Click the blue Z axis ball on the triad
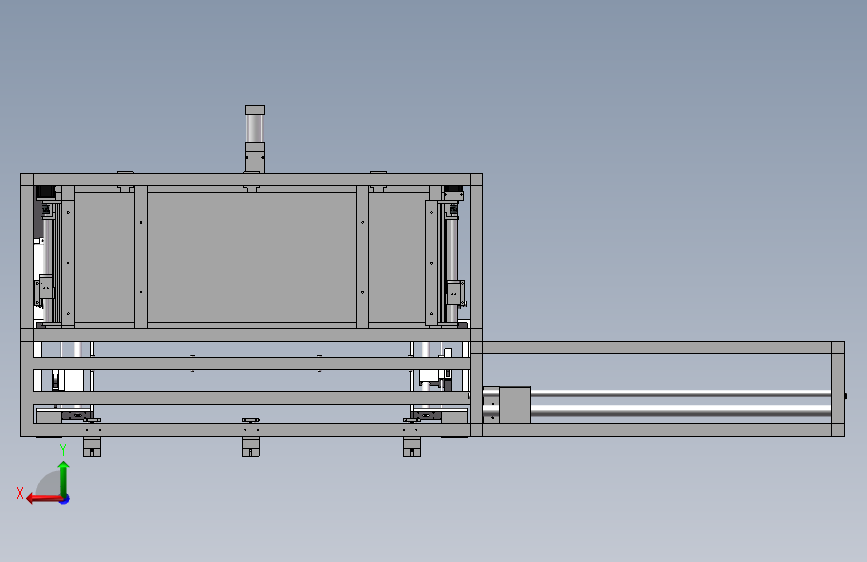Screen dimensions: 867x562 click(65, 499)
